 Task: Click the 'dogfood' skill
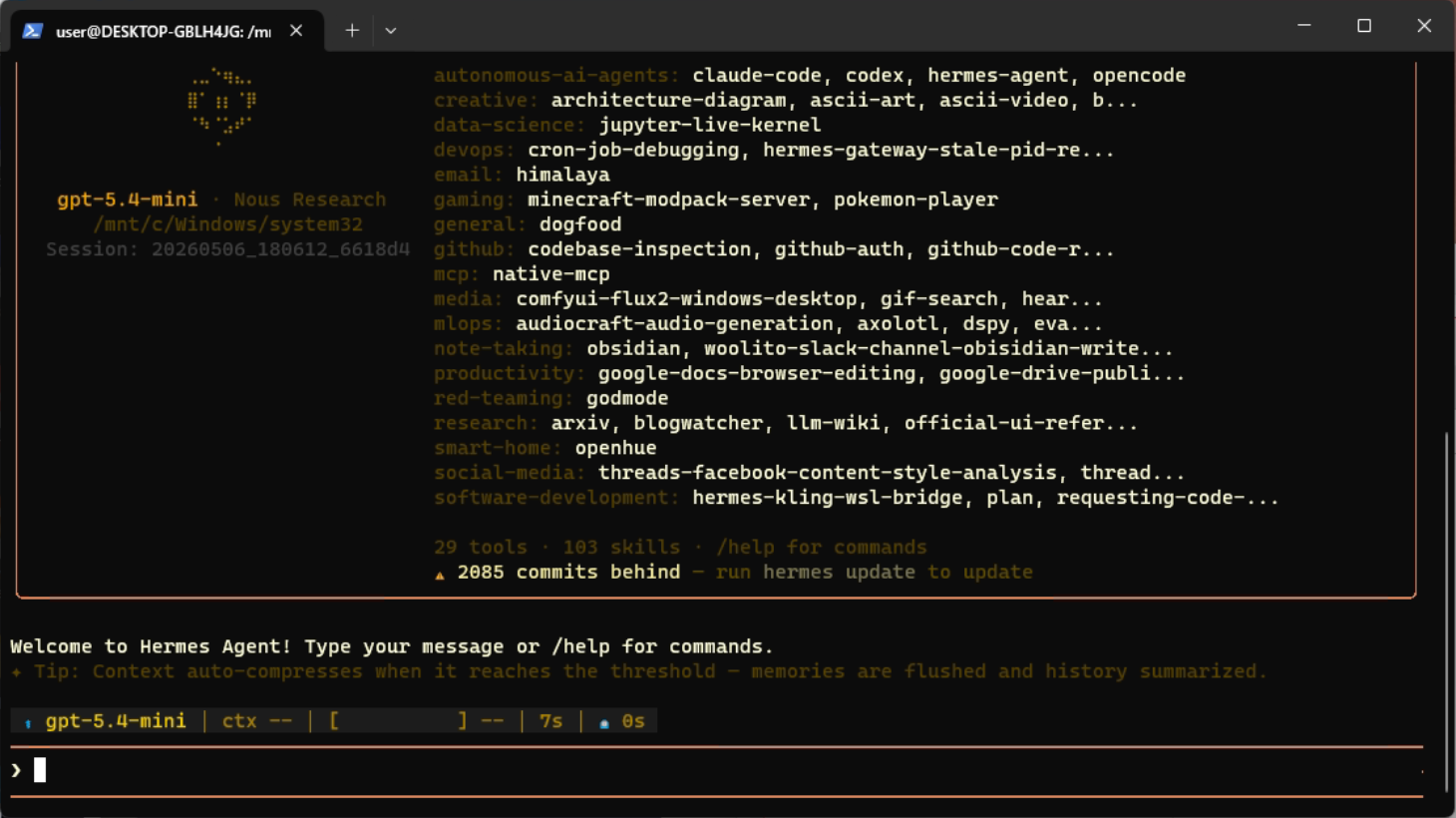click(580, 224)
